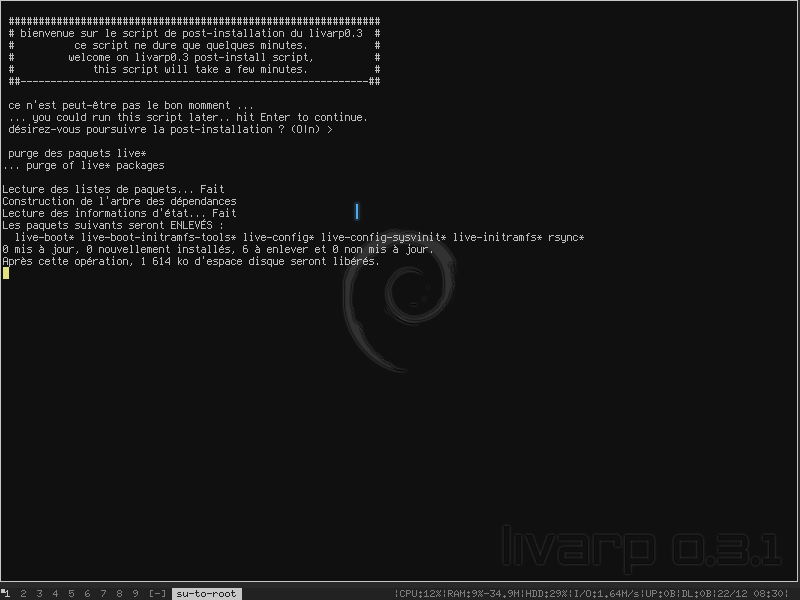The height and width of the screenshot is (600, 800).
Task: Click the [-] layout symbol
Action: click(x=157, y=593)
